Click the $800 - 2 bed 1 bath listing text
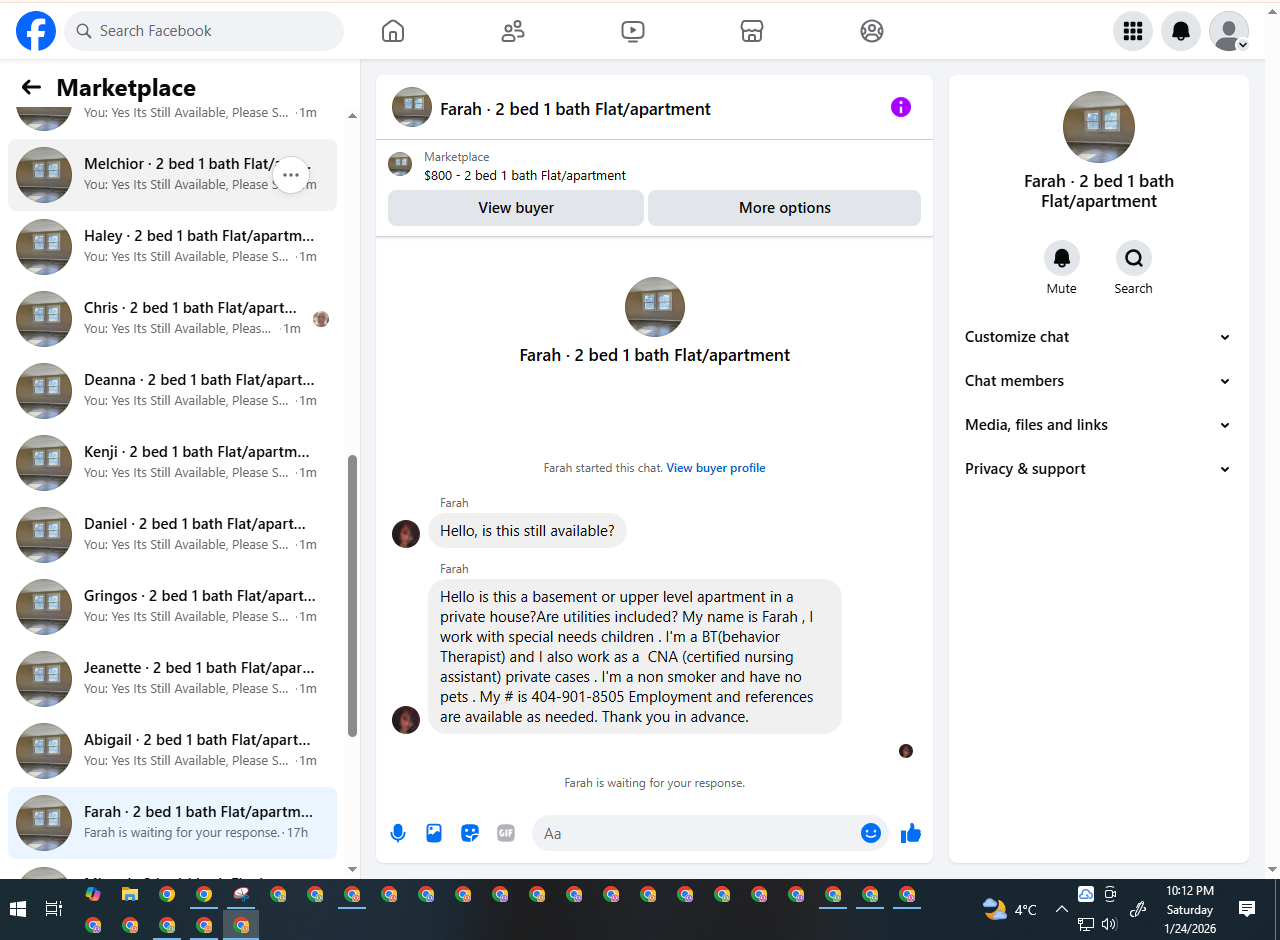This screenshot has width=1280, height=940. click(x=525, y=175)
